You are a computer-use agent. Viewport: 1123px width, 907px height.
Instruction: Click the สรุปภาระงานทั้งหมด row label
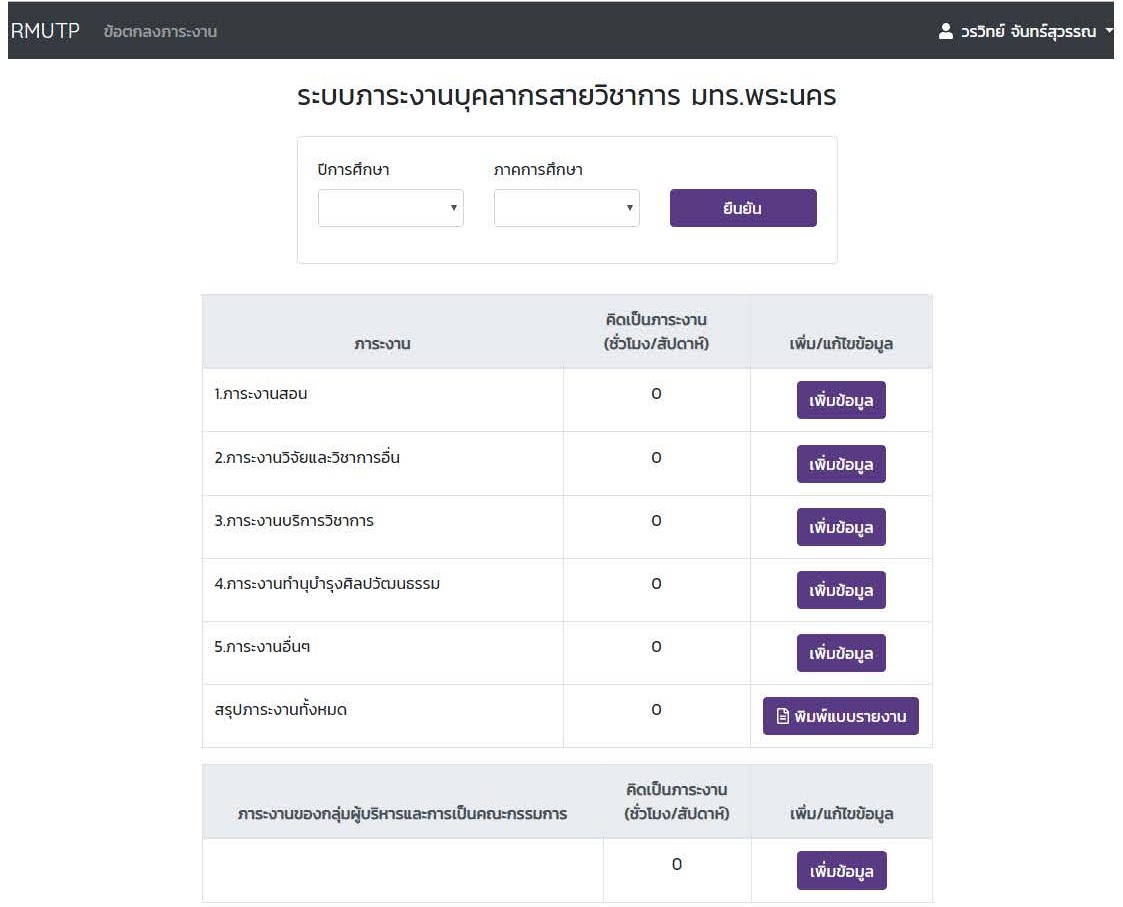pyautogui.click(x=281, y=710)
